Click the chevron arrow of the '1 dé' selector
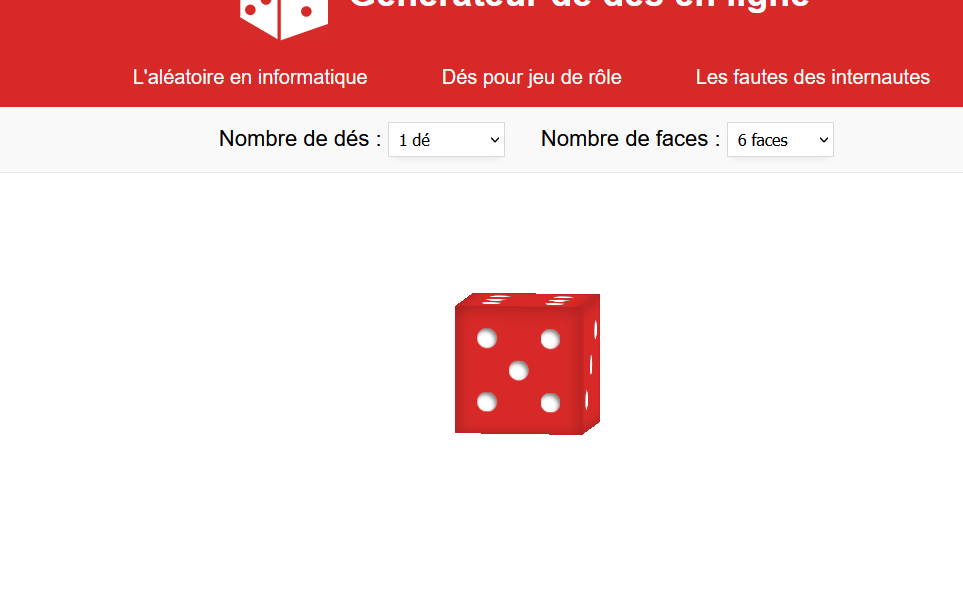The image size is (963, 614). click(494, 140)
